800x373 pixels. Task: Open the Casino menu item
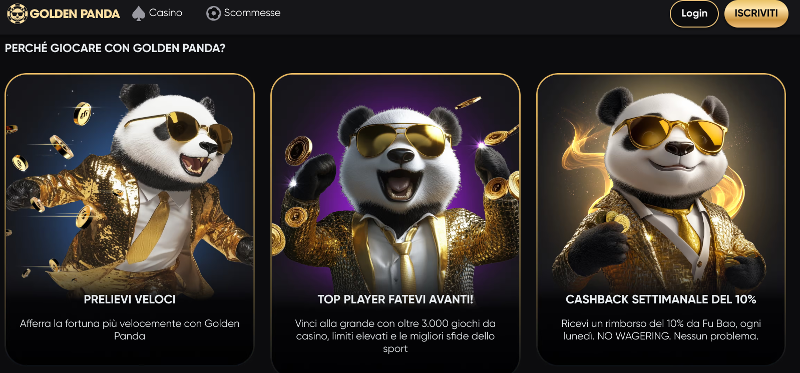157,13
